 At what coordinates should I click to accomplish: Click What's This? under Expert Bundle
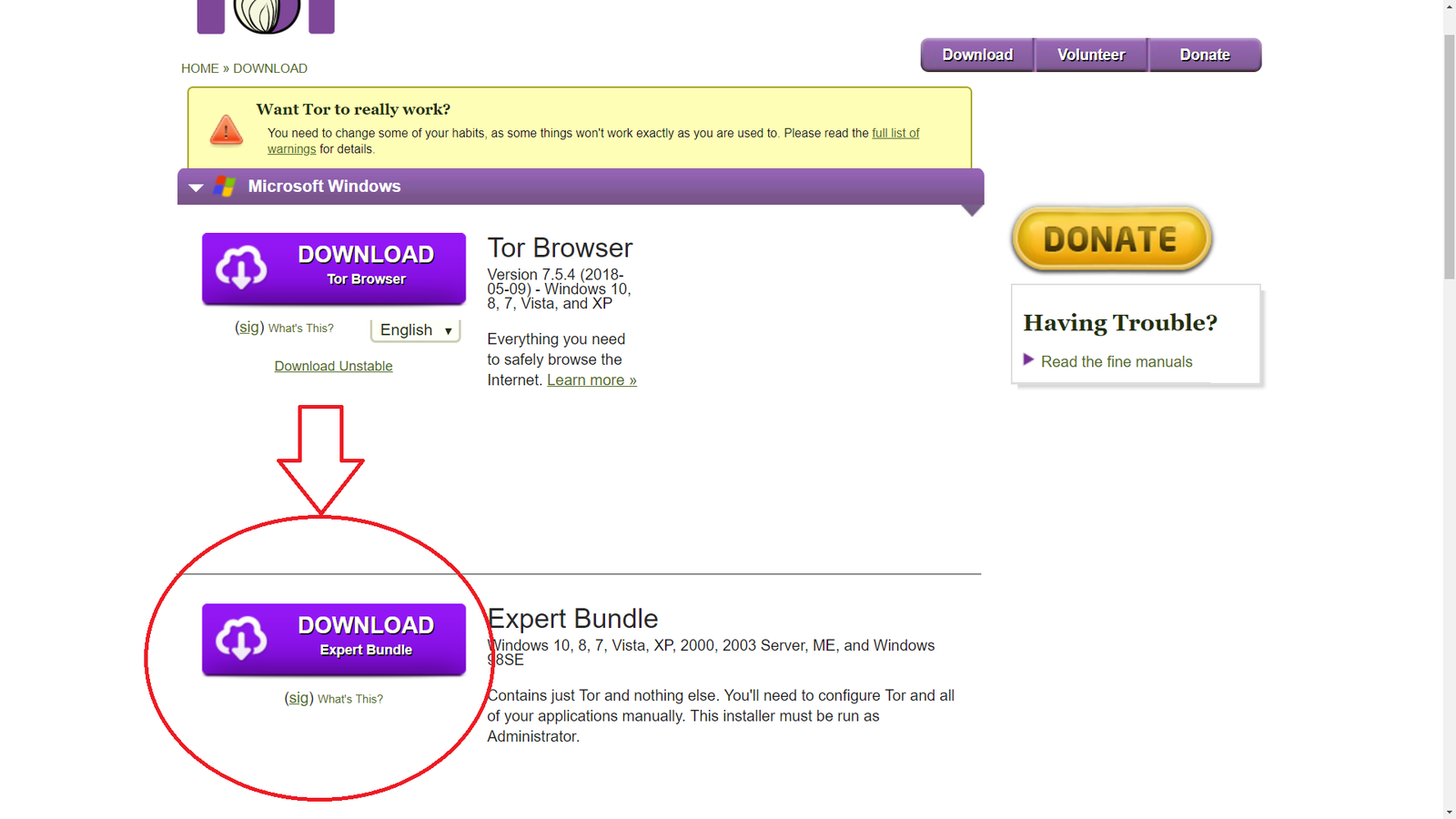coord(350,699)
